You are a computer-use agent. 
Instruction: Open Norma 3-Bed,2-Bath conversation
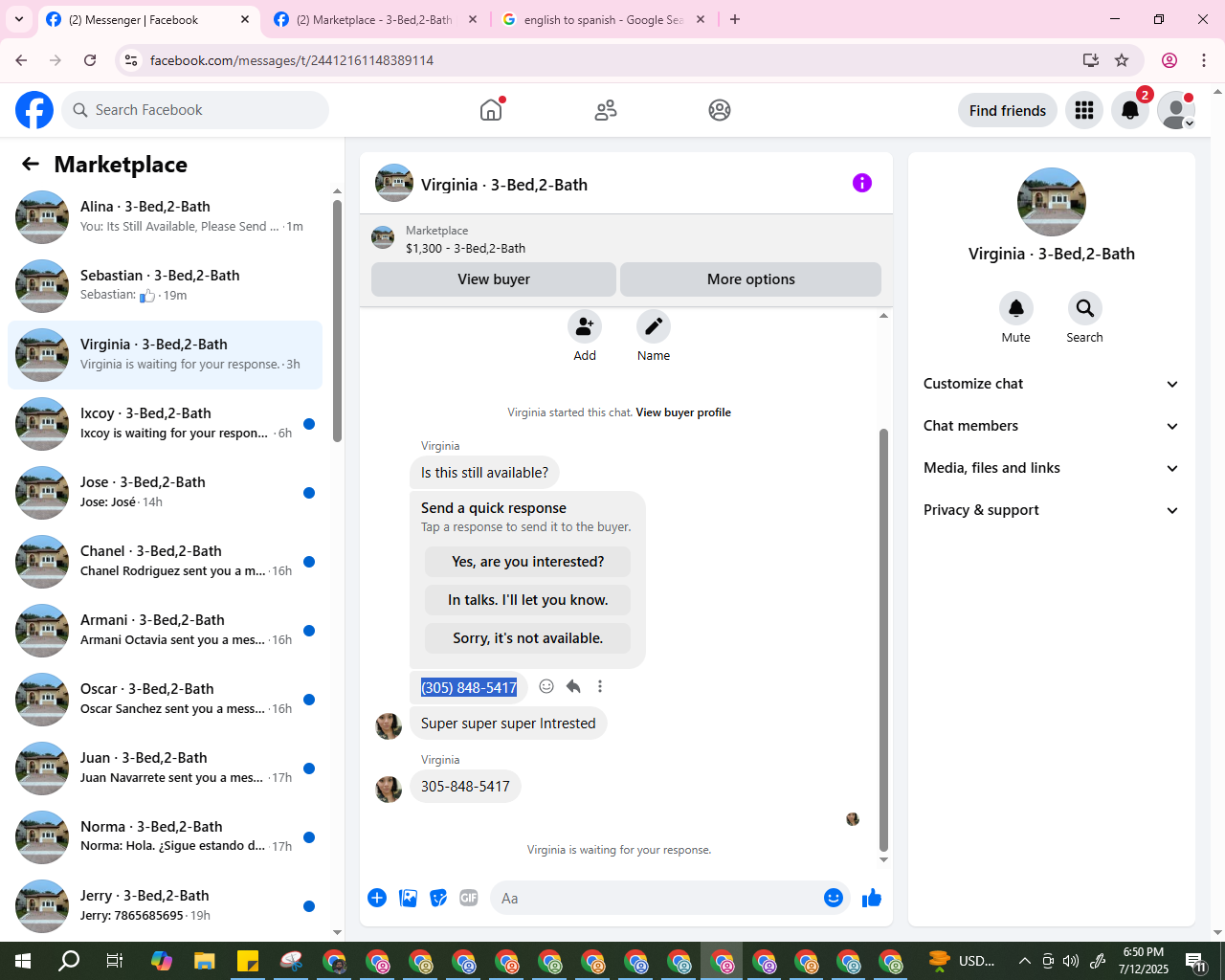[x=165, y=837]
